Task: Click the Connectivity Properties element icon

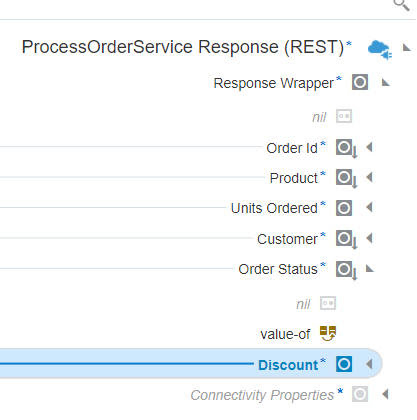Action: (360, 394)
